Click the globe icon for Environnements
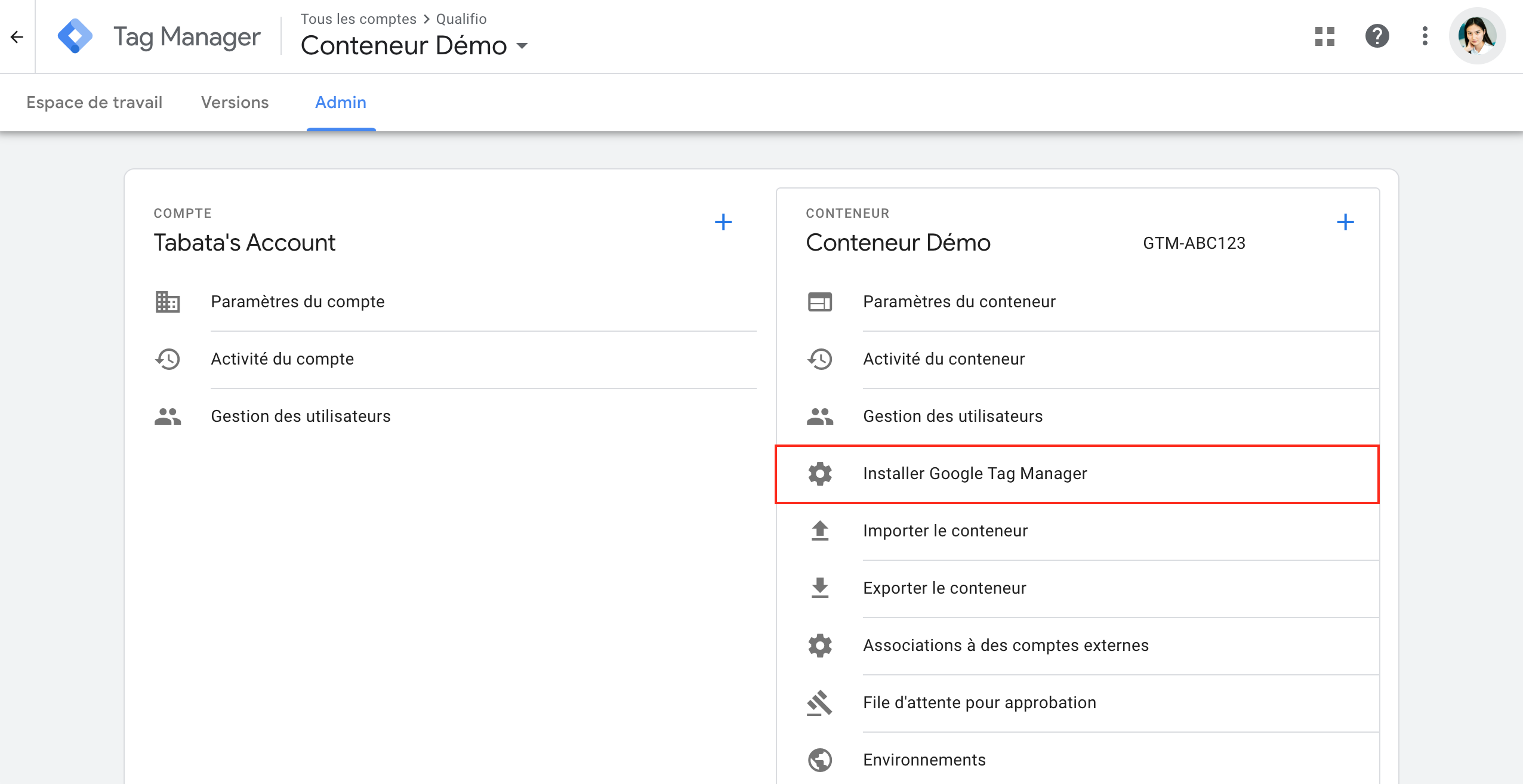The height and width of the screenshot is (784, 1523). click(x=820, y=760)
